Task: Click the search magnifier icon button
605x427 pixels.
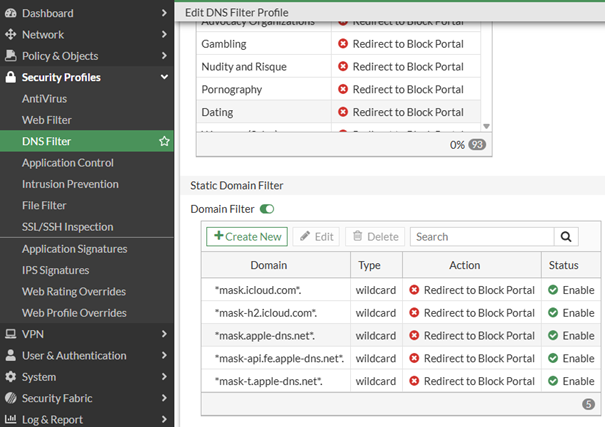Action: click(x=566, y=237)
